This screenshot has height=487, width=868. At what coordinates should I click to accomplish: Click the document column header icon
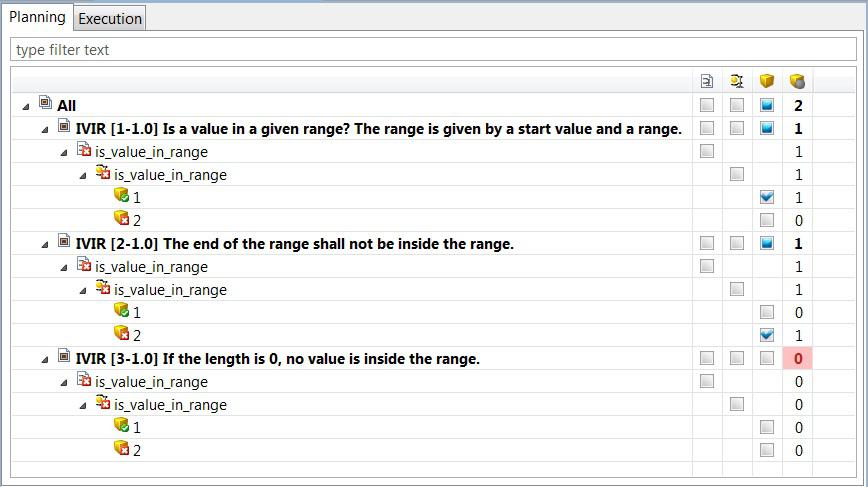pyautogui.click(x=707, y=81)
